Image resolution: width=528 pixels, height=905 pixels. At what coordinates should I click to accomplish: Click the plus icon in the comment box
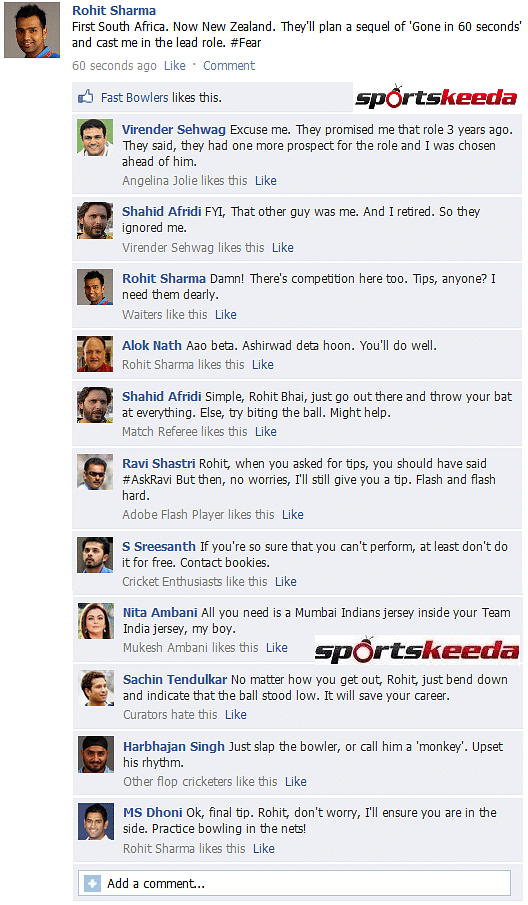click(92, 883)
